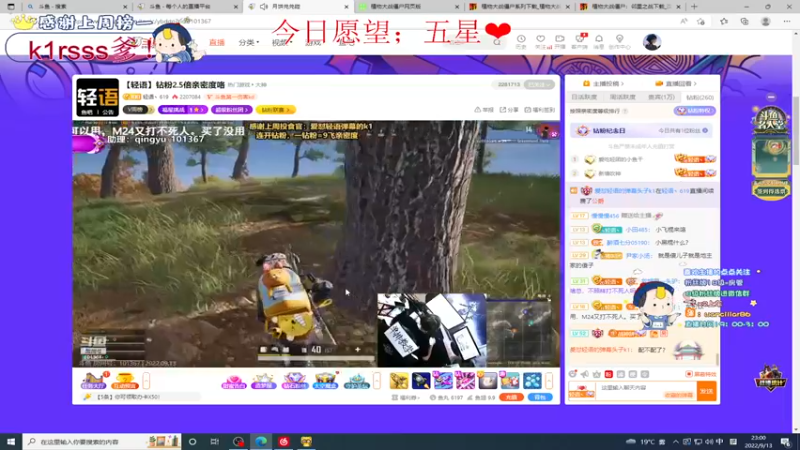
Task: Click the red square icon in chat toolbar
Action: (x=609, y=374)
